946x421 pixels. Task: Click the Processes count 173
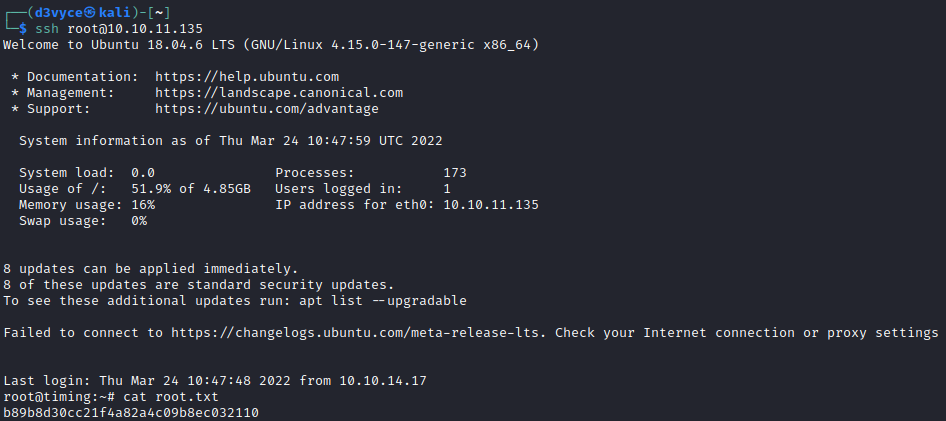coord(455,173)
